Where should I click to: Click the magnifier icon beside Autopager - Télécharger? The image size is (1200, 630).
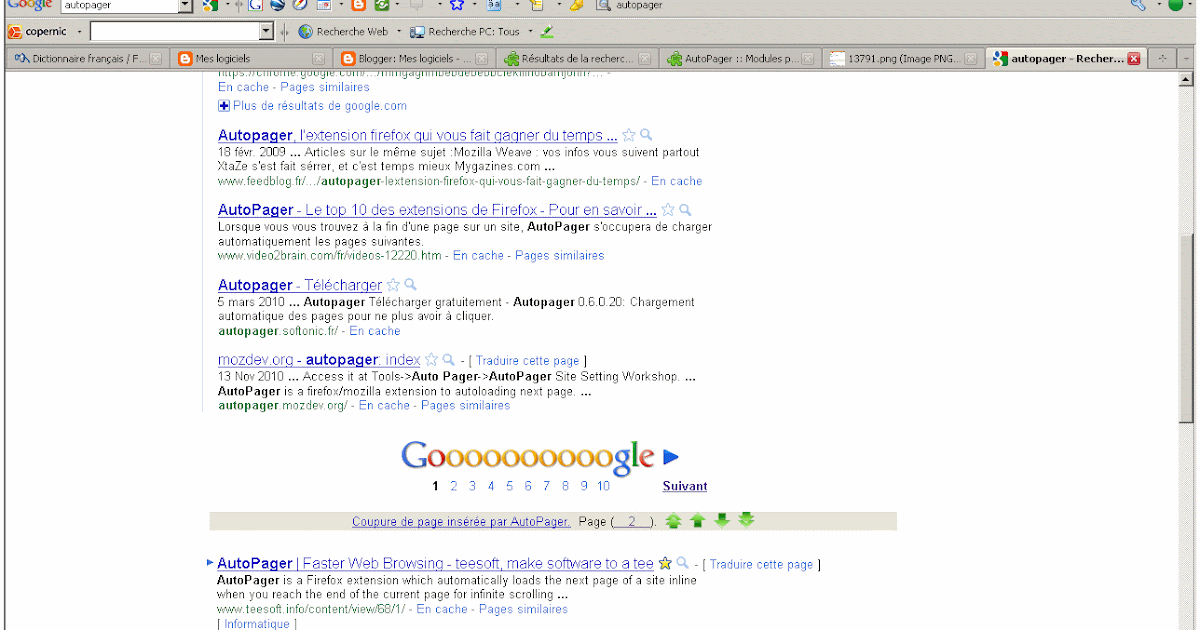point(410,285)
